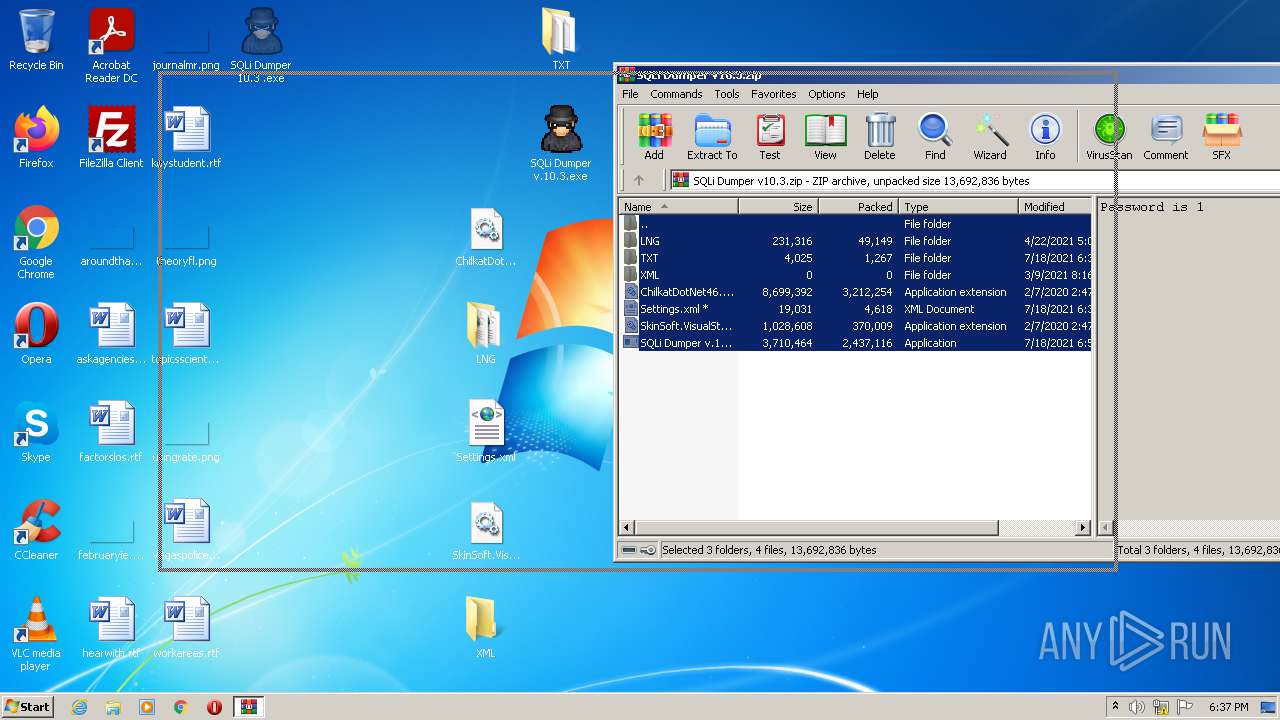
Task: Click the Extract To toolbar icon
Action: coord(712,137)
